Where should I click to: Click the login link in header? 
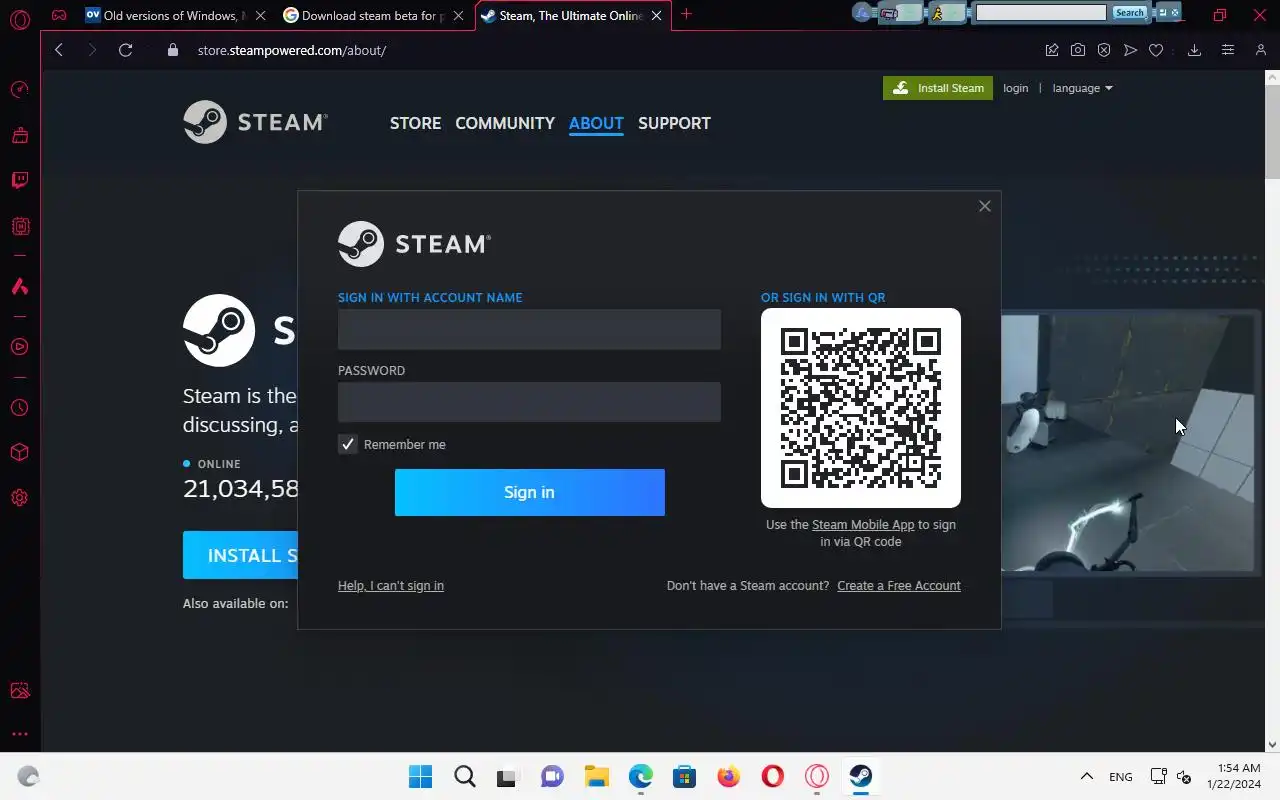[x=1016, y=88]
